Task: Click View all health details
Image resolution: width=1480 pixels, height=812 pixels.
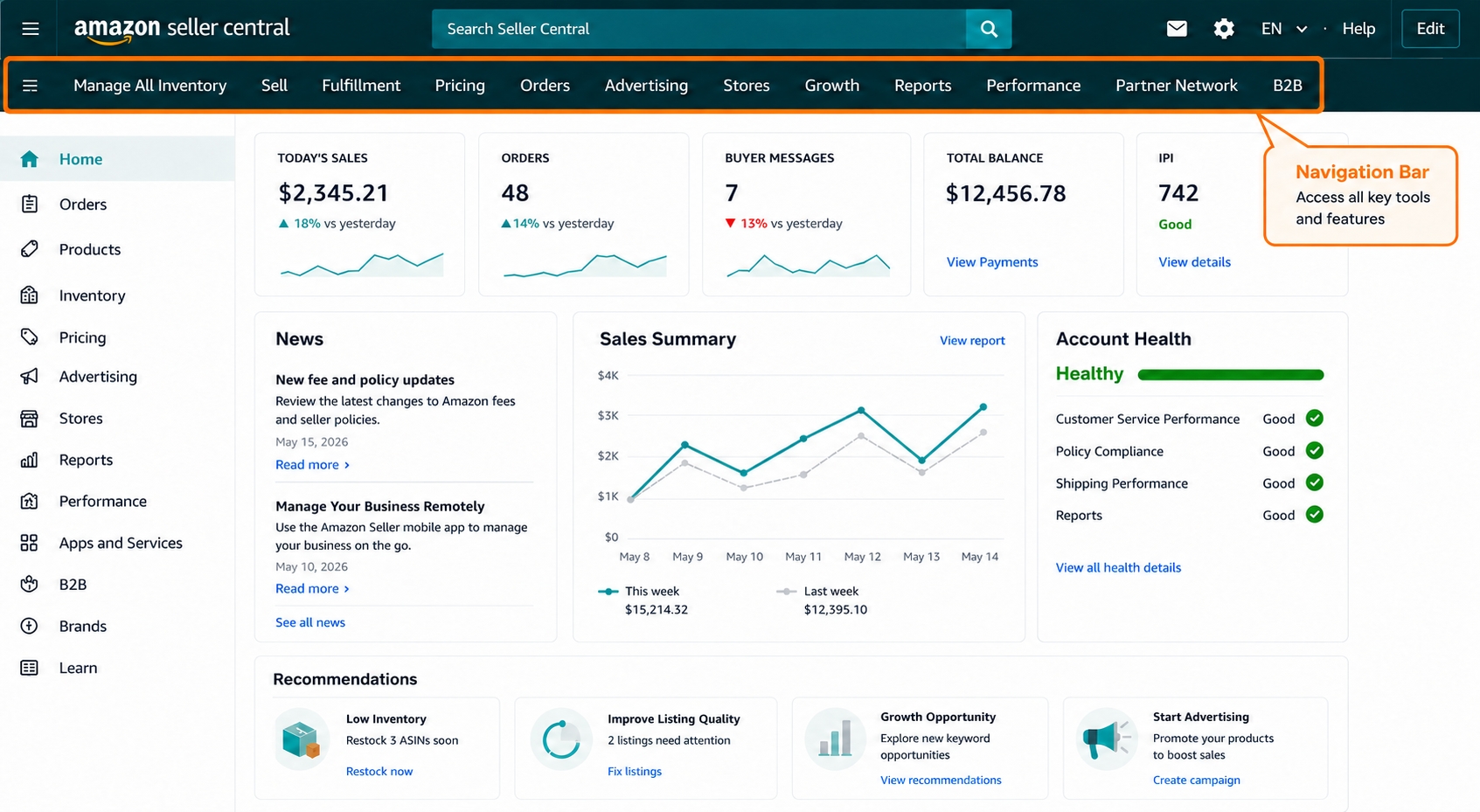Action: click(x=1118, y=568)
